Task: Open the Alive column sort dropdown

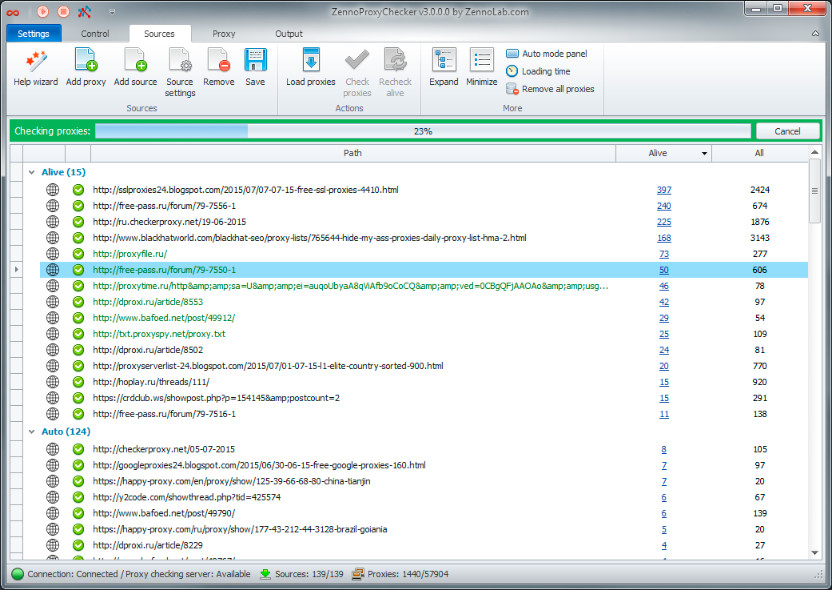Action: tap(704, 153)
